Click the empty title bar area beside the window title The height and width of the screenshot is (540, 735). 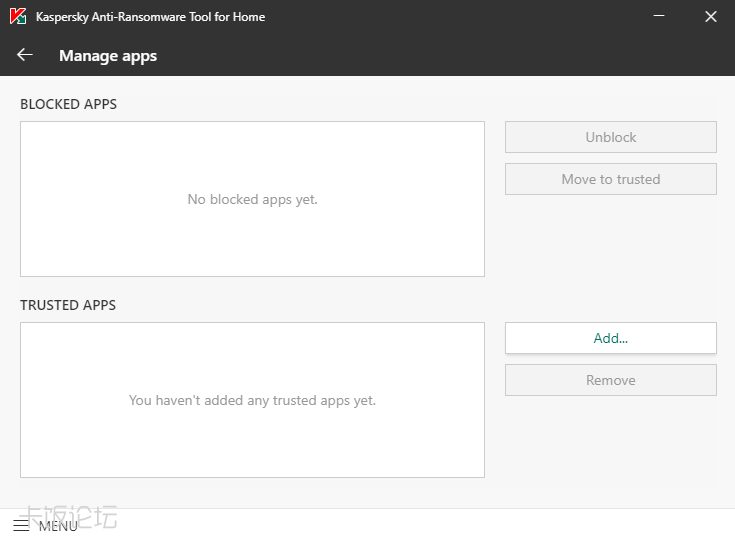click(450, 17)
